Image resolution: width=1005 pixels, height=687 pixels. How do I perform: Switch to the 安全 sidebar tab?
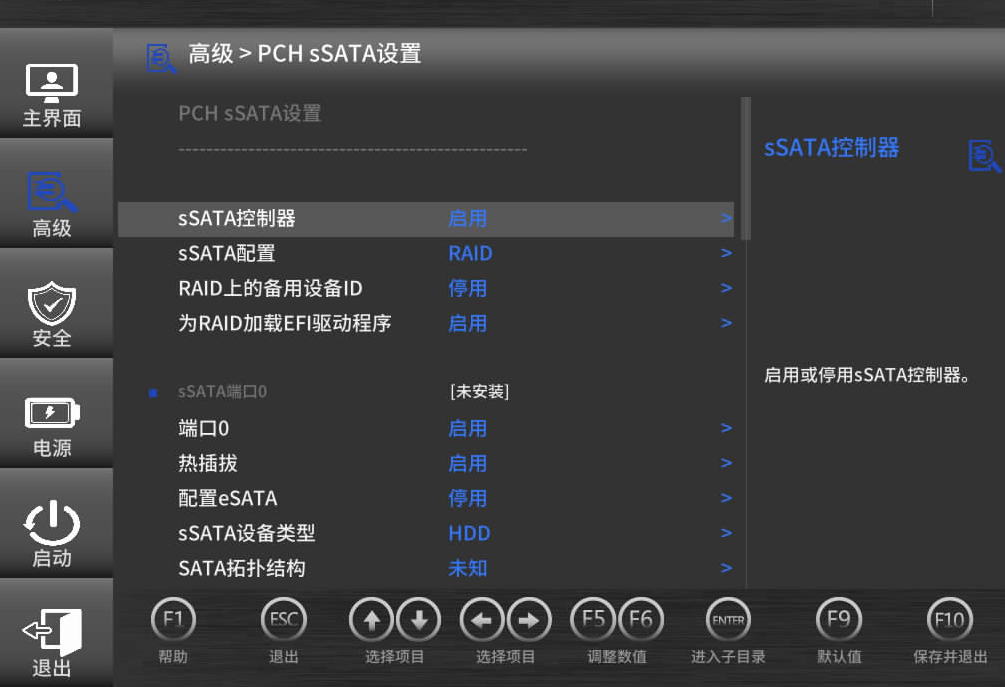pyautogui.click(x=52, y=315)
